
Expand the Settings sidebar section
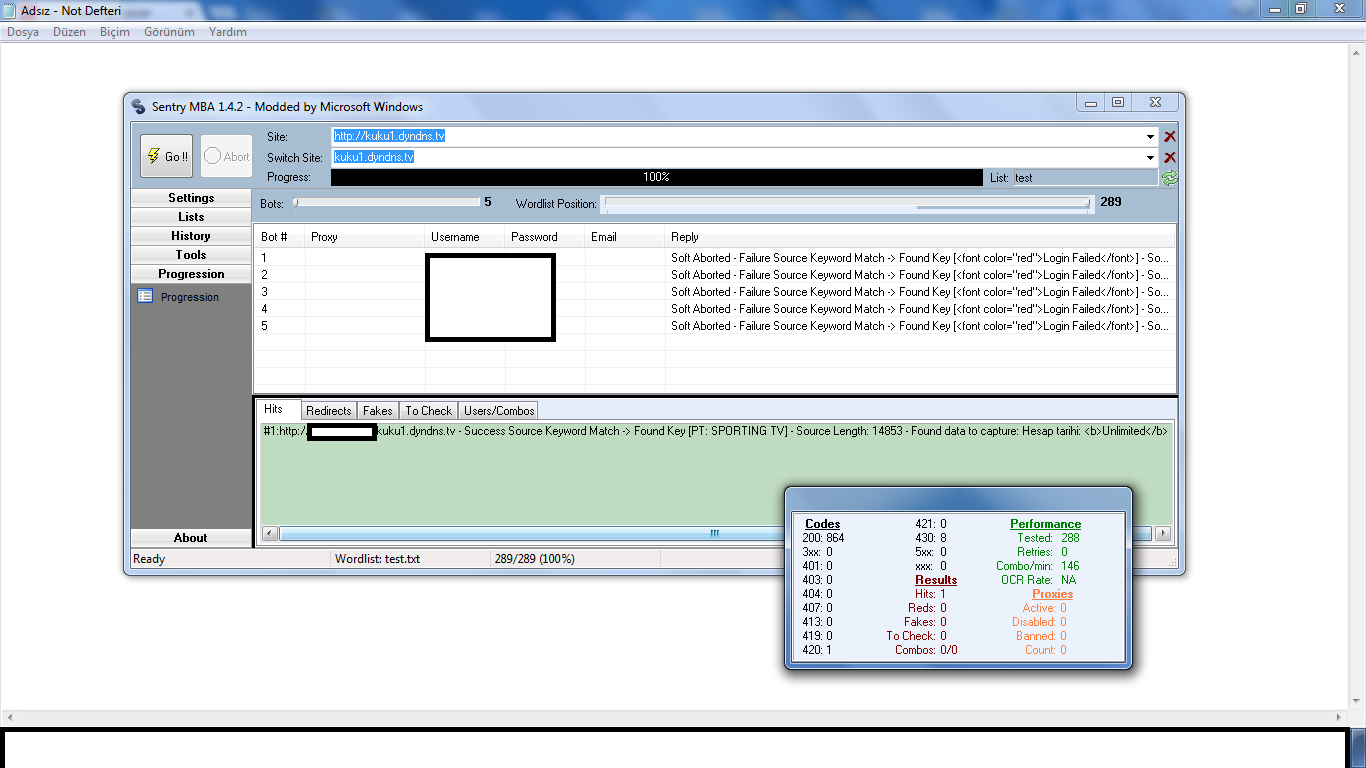[191, 198]
